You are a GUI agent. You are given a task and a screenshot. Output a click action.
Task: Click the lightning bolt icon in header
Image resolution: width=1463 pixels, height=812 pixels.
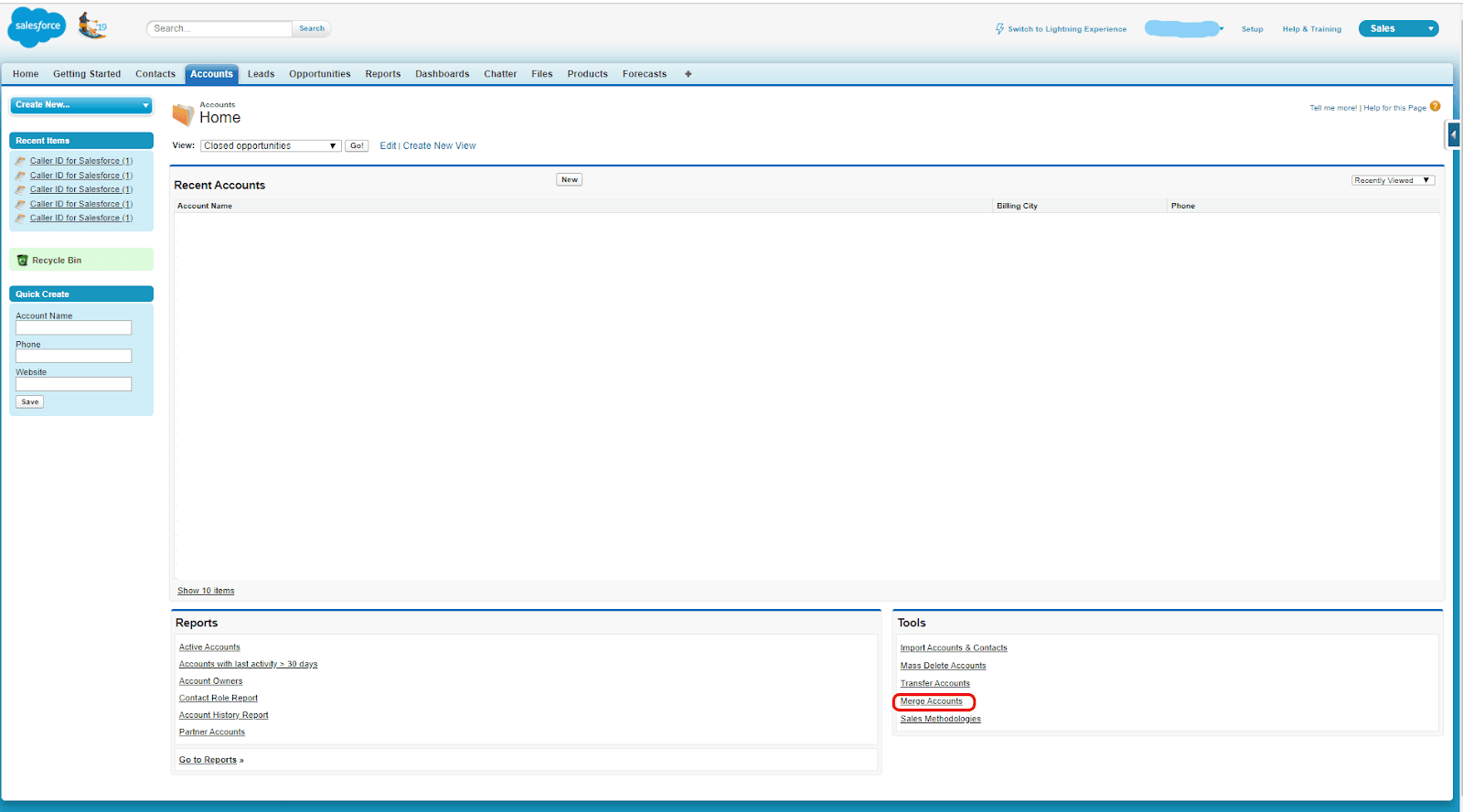click(999, 29)
